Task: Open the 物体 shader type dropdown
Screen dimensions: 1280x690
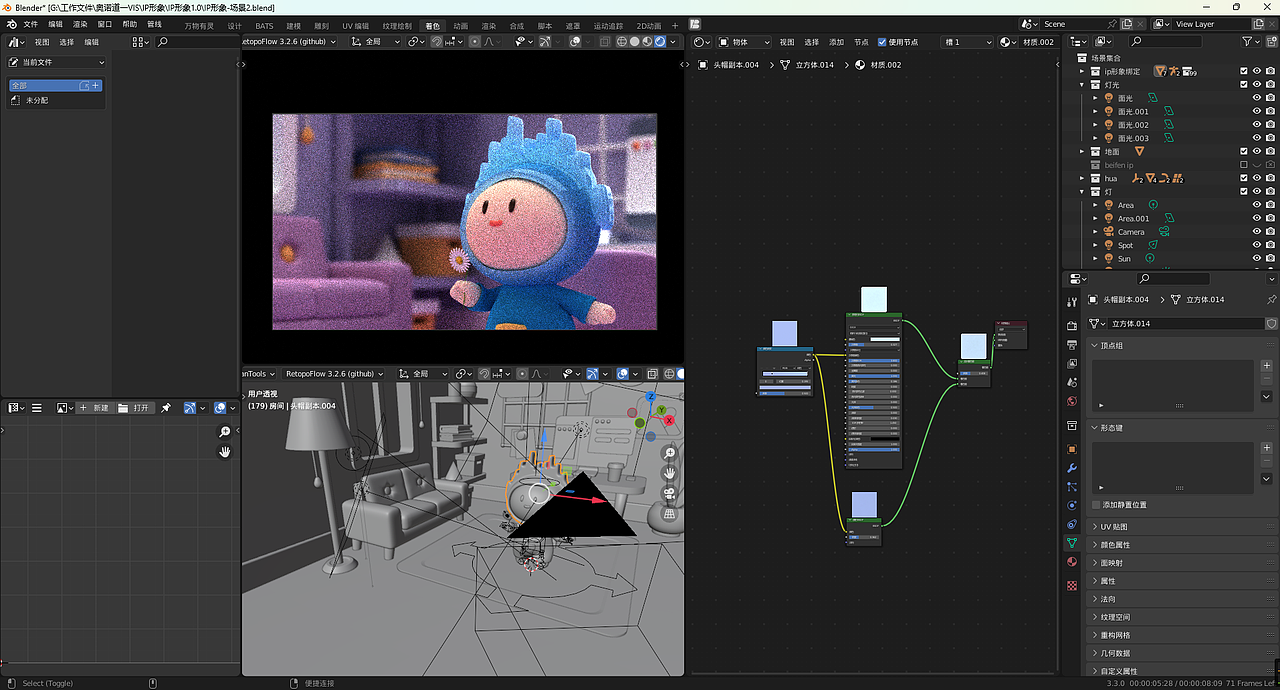Action: click(x=746, y=42)
